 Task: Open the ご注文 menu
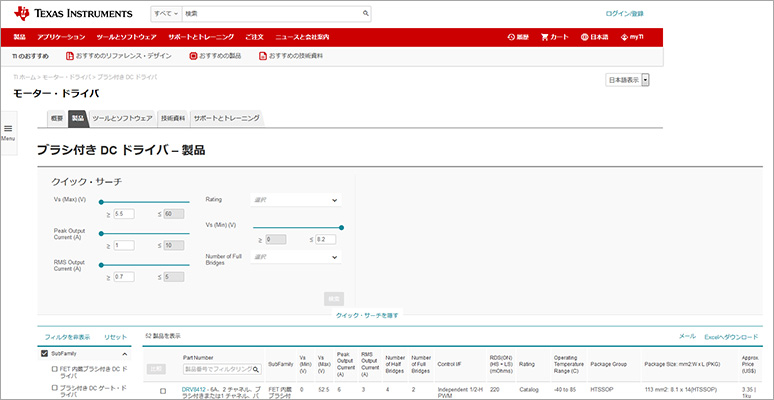tap(254, 37)
